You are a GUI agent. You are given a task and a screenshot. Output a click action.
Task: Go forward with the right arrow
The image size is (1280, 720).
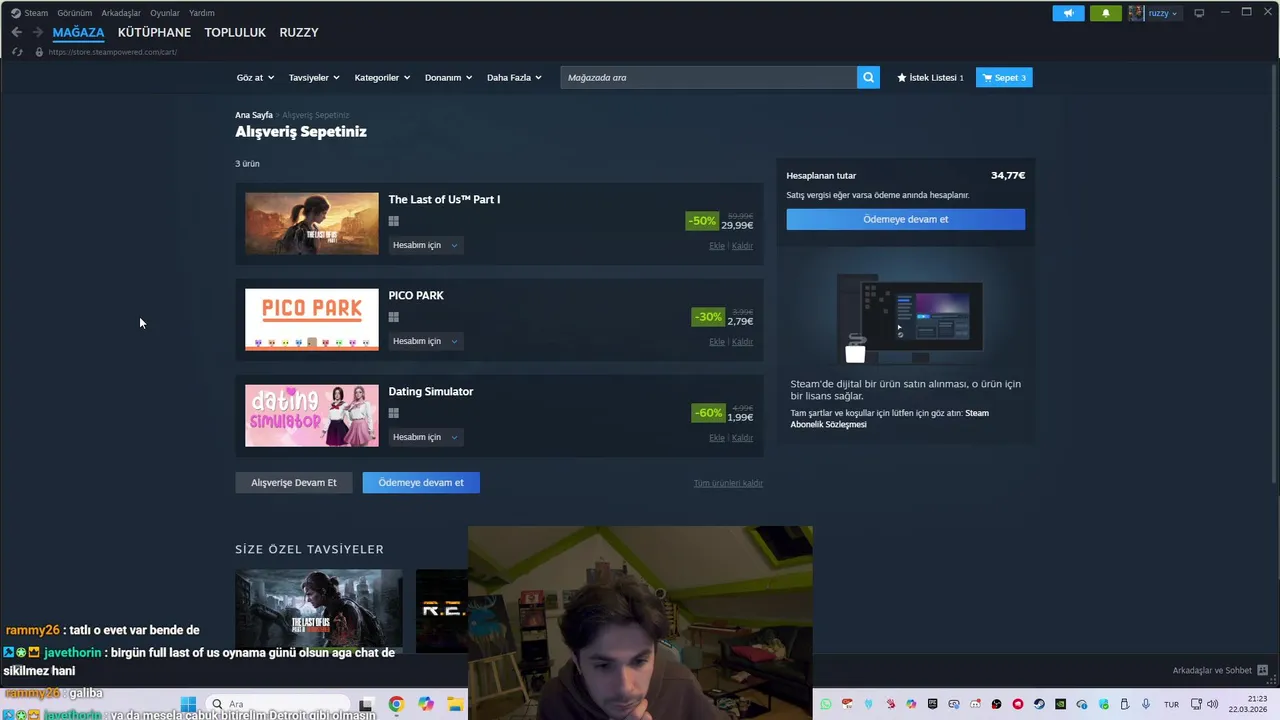(38, 32)
